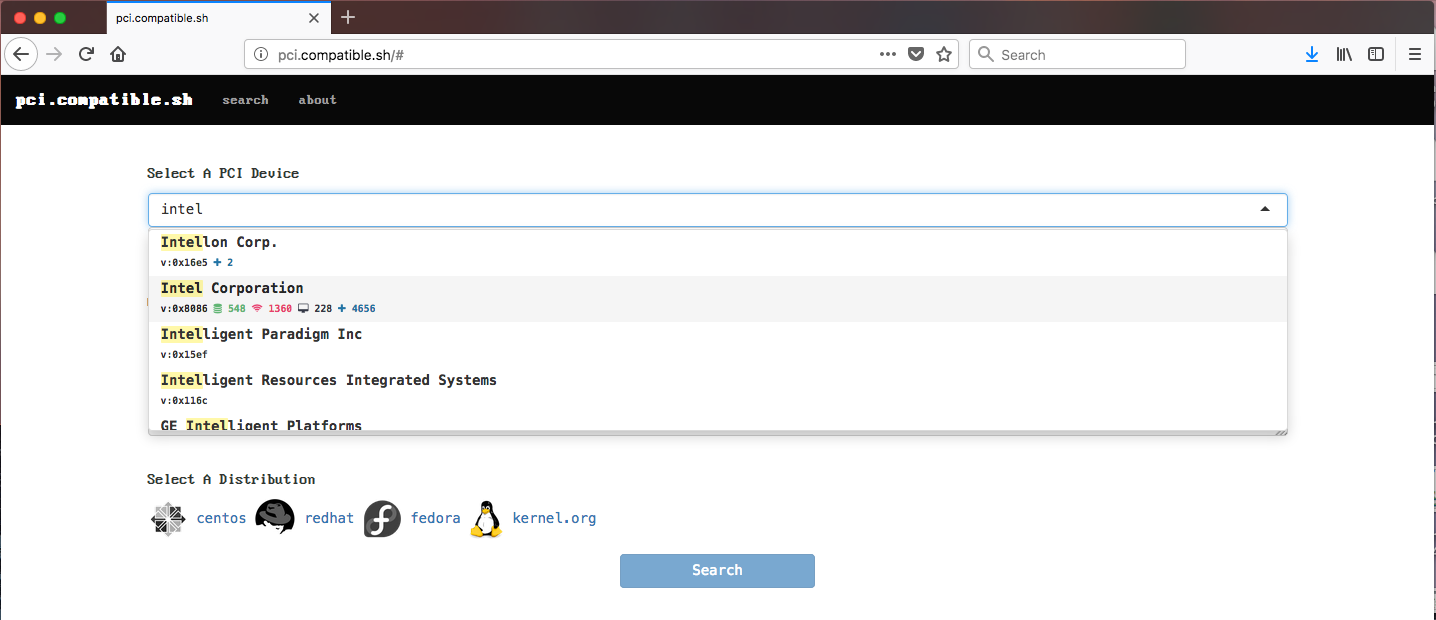Choose the redhat distribution link

(329, 518)
